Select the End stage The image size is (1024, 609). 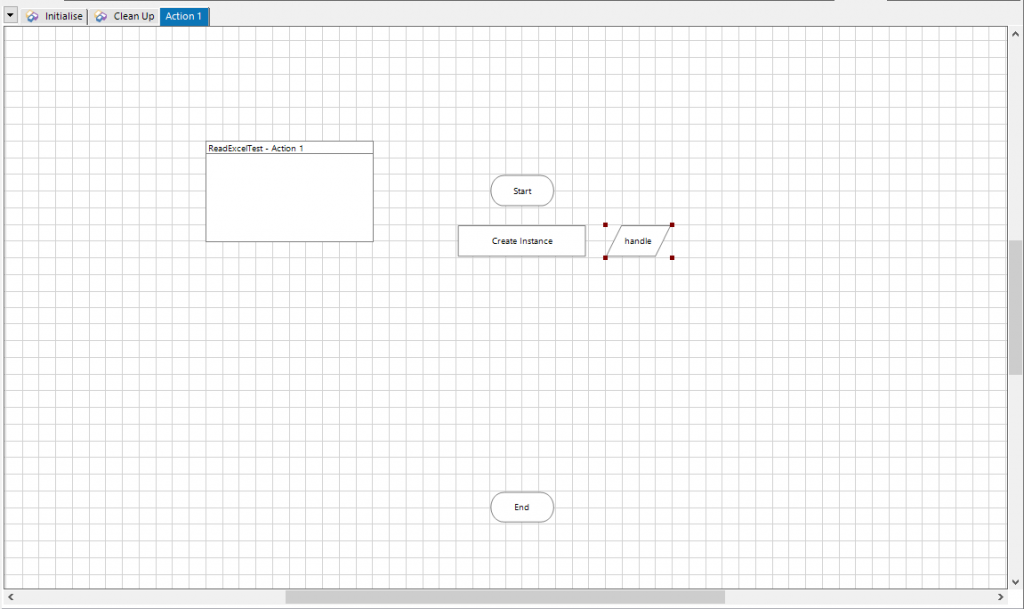(522, 507)
